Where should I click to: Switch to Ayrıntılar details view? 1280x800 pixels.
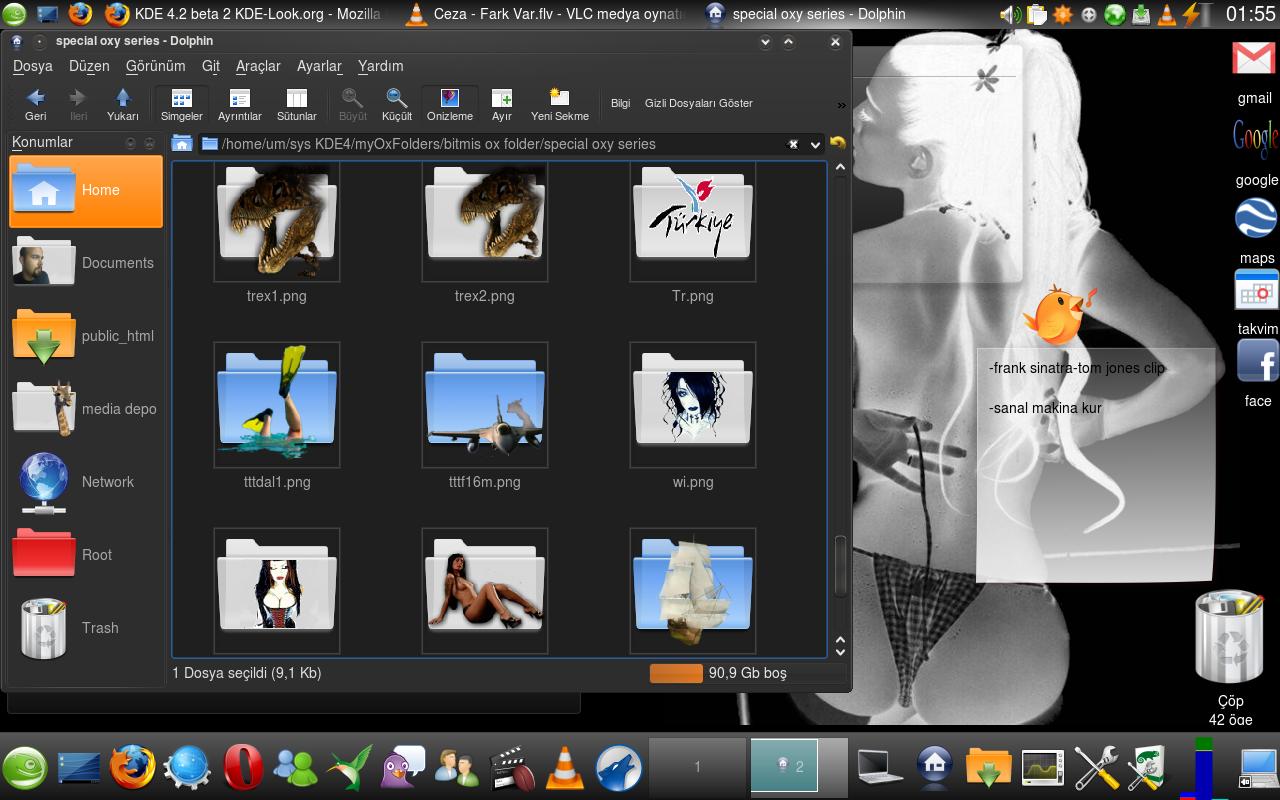coord(239,104)
